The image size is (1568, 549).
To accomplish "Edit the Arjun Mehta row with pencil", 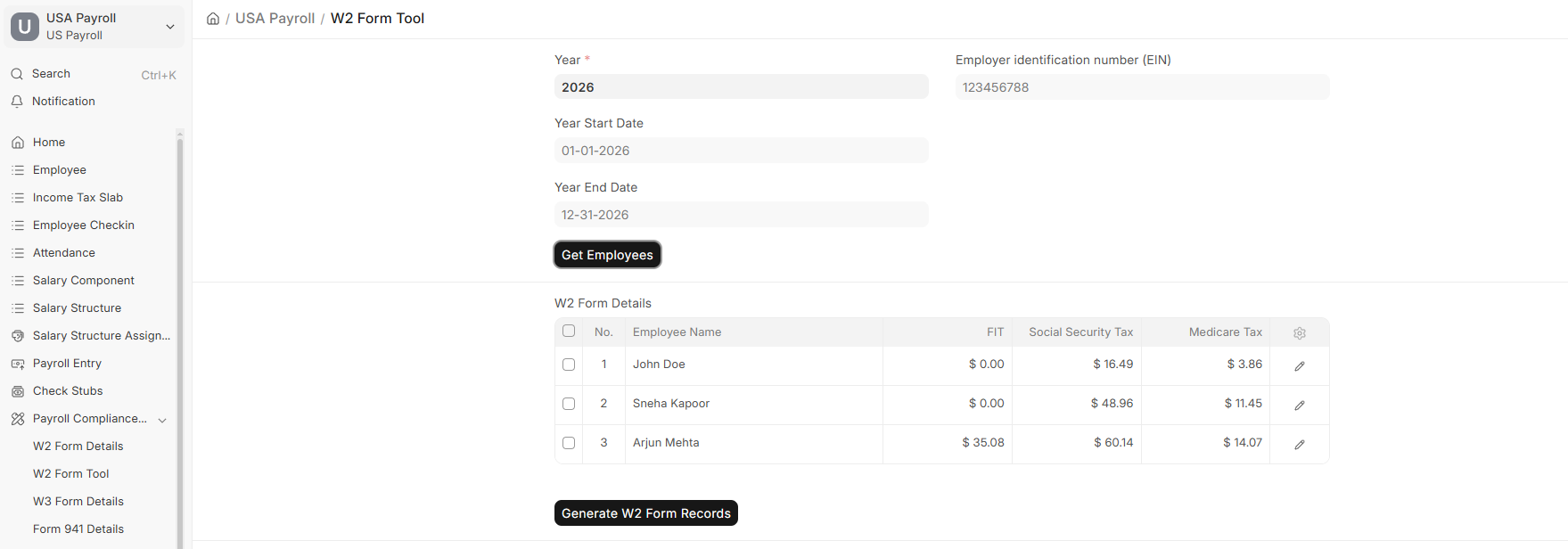I will [1300, 444].
